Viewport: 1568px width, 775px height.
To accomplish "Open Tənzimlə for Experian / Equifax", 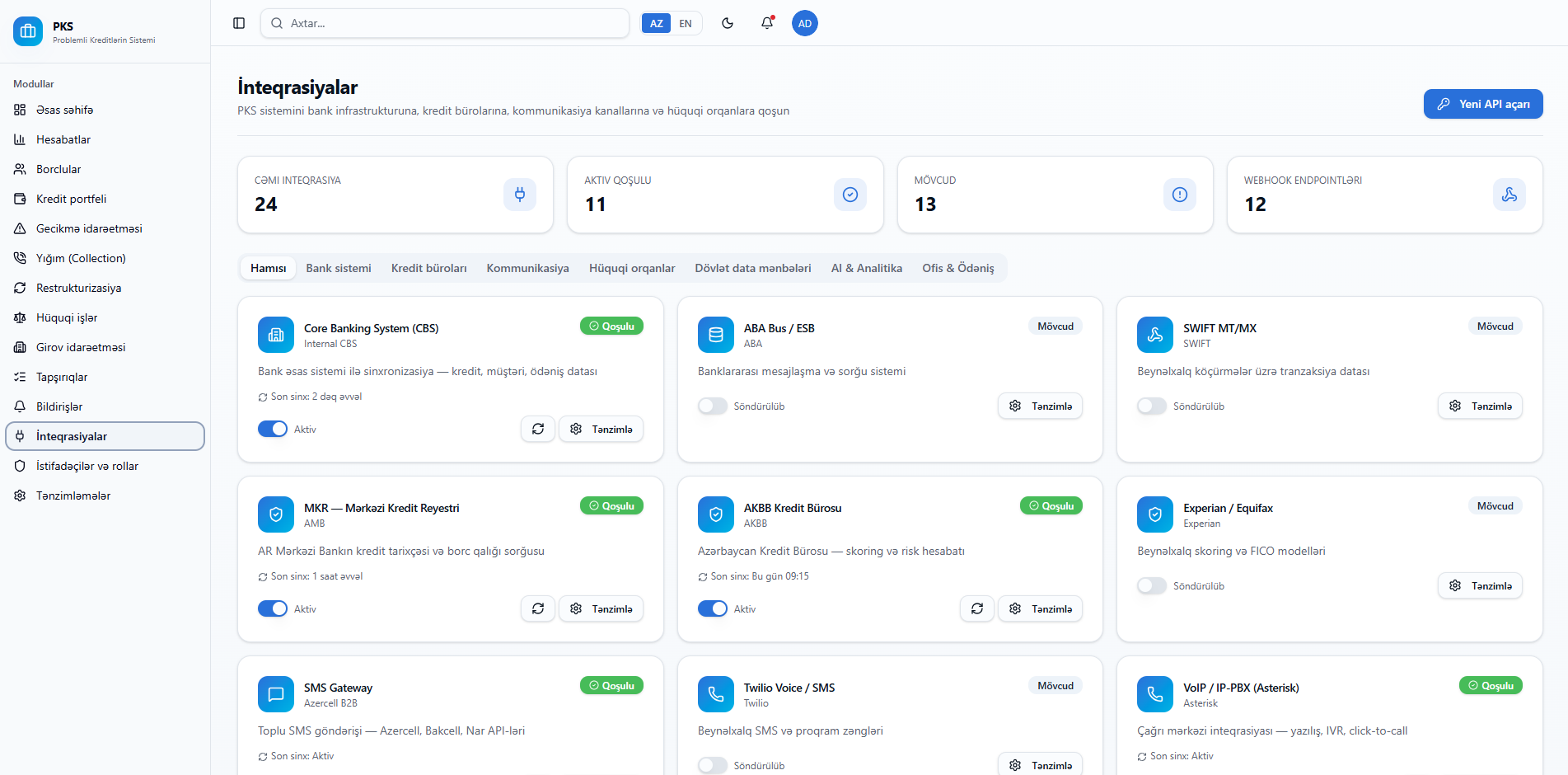I will coord(1481,585).
